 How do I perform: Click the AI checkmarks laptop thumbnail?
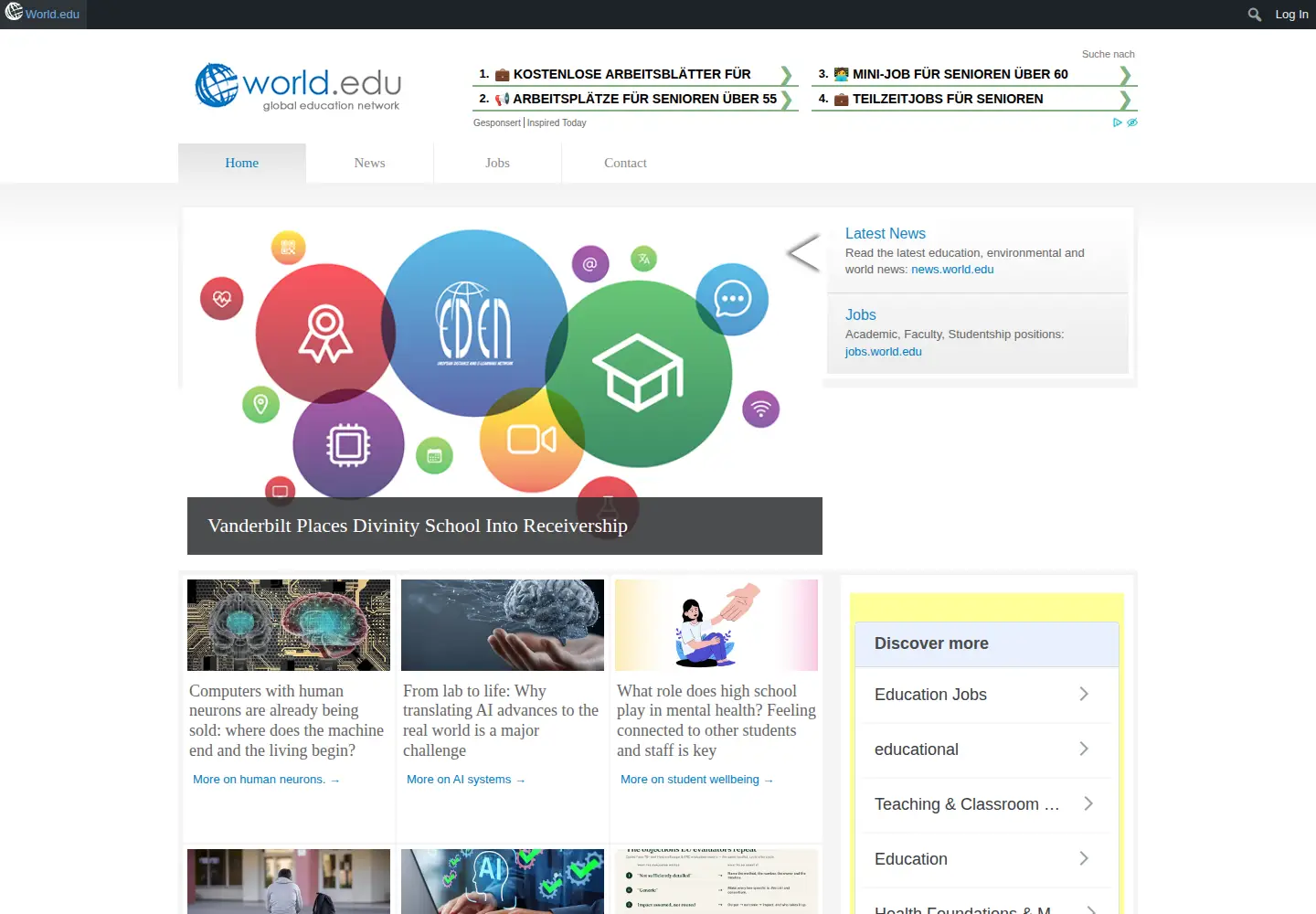tap(503, 881)
